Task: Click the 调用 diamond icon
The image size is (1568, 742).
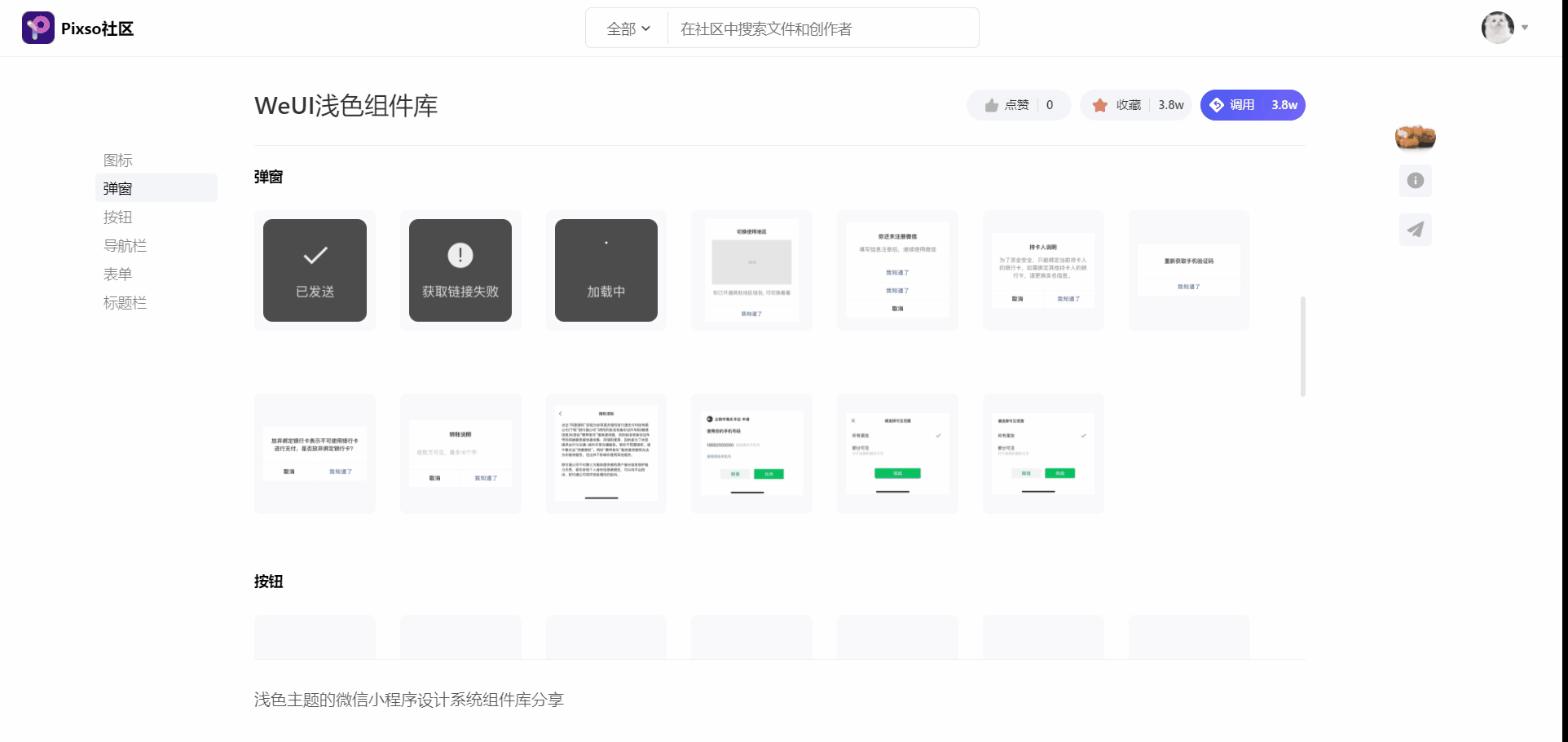Action: tap(1217, 105)
